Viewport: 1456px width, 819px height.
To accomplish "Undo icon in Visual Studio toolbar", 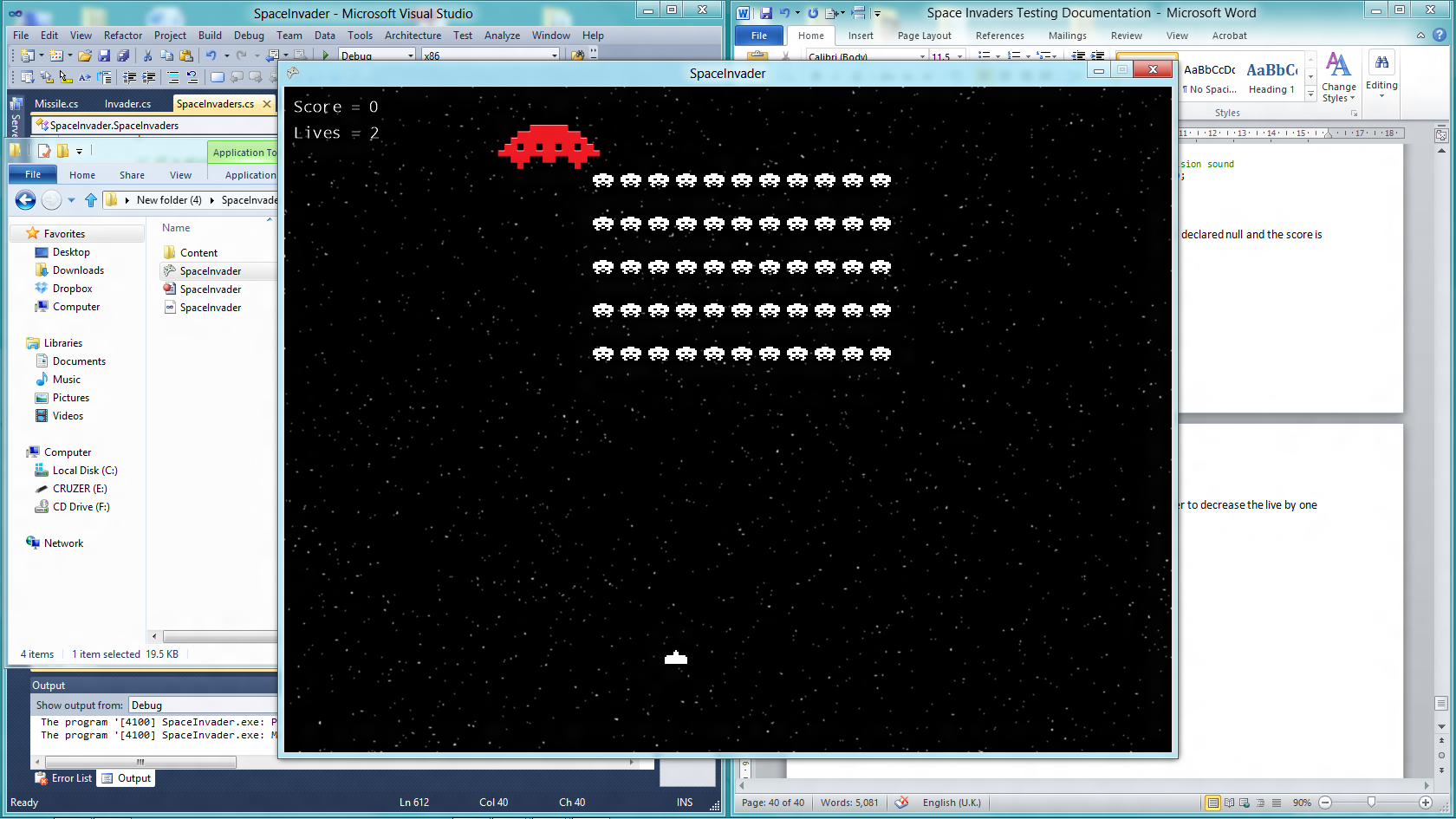I will (211, 55).
